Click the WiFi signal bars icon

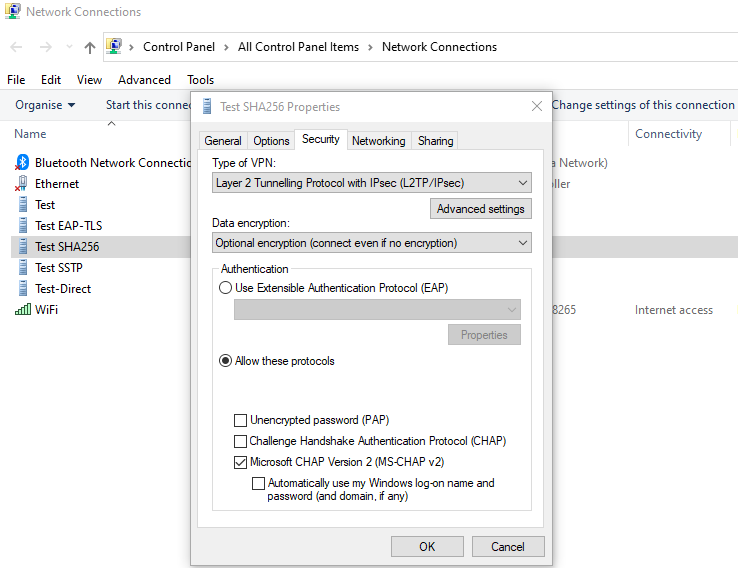(x=23, y=309)
